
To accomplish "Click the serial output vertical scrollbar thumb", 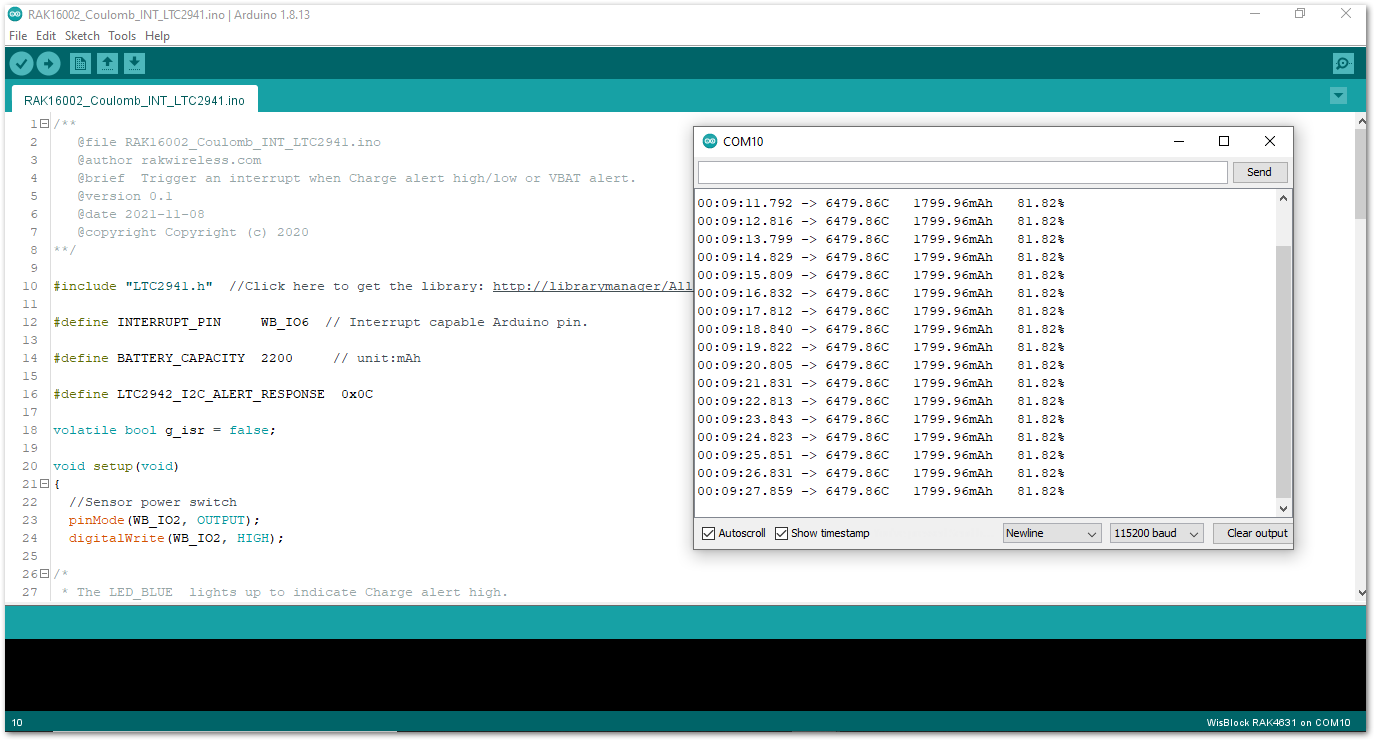I will [x=1284, y=372].
